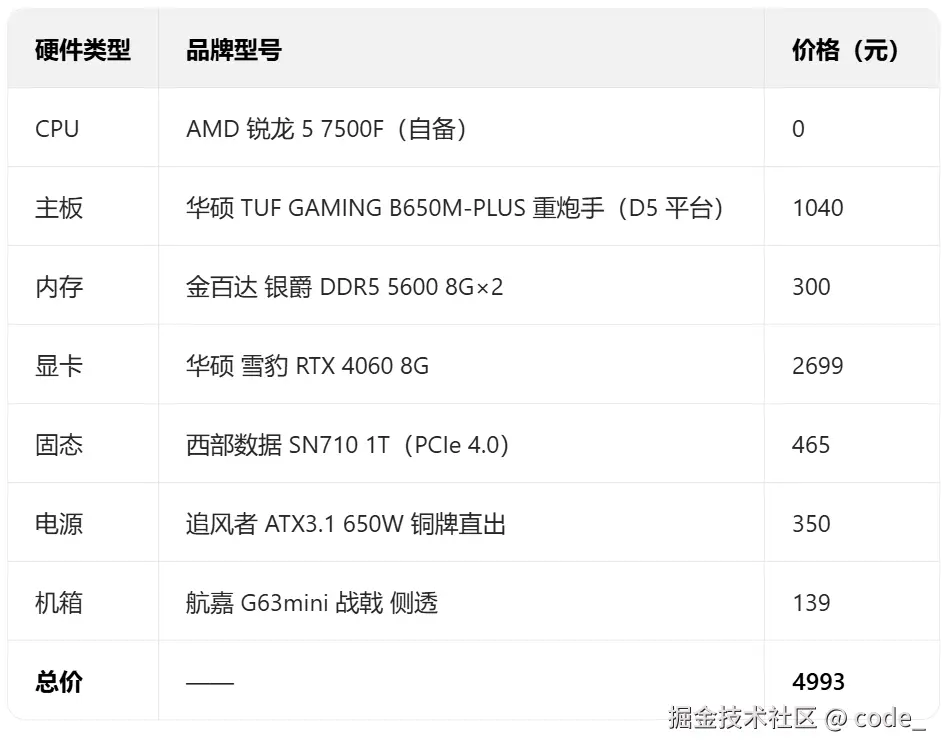
Task: Click the 航嘉 G63mini 战戟 cell
Action: [312, 603]
